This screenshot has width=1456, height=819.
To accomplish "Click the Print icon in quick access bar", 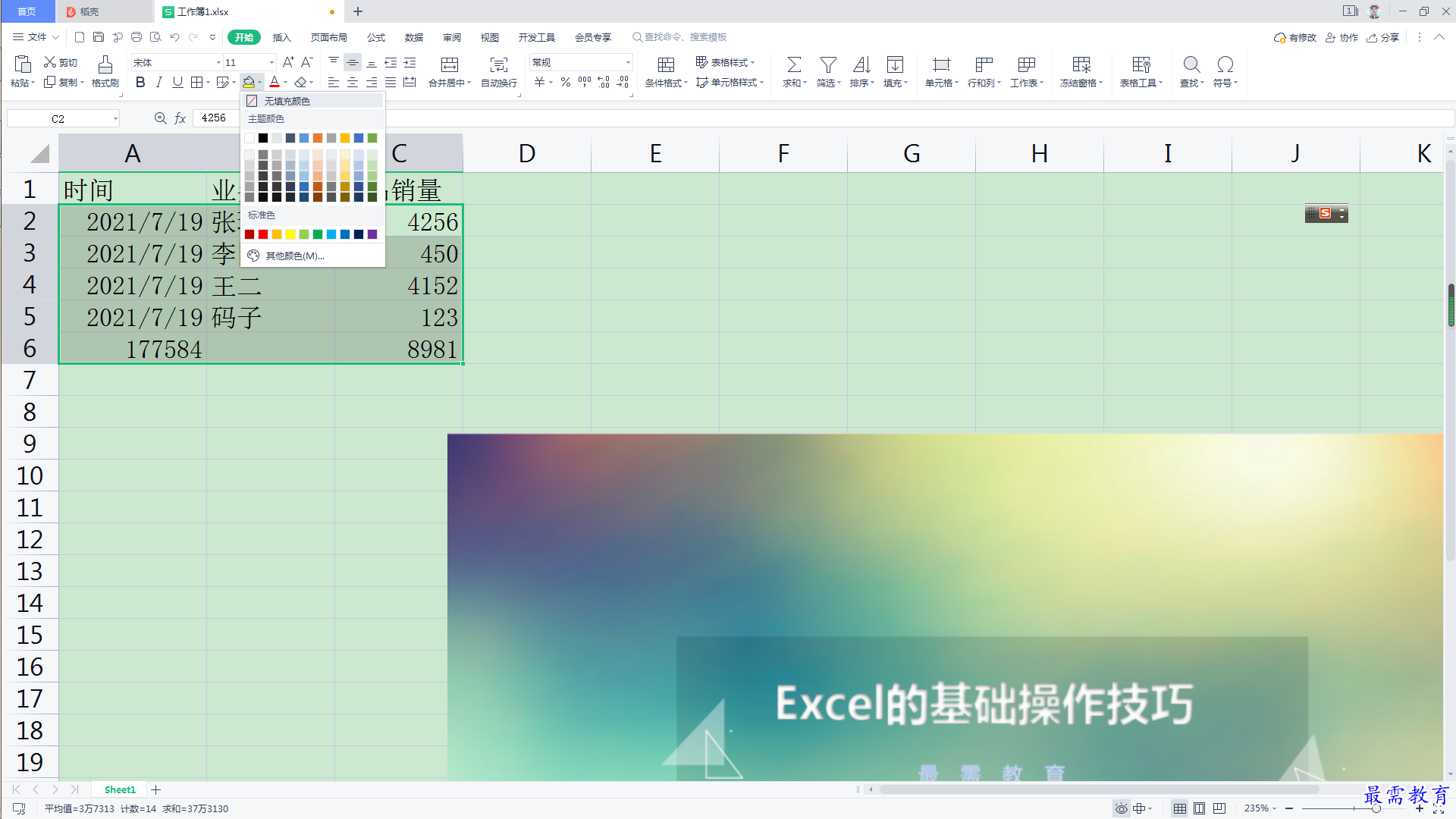I will [136, 36].
